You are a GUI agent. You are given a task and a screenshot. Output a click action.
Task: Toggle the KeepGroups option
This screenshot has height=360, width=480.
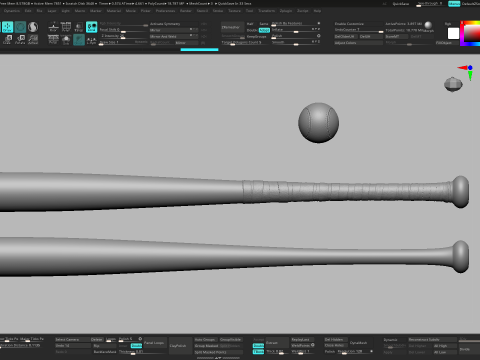[x=257, y=36]
